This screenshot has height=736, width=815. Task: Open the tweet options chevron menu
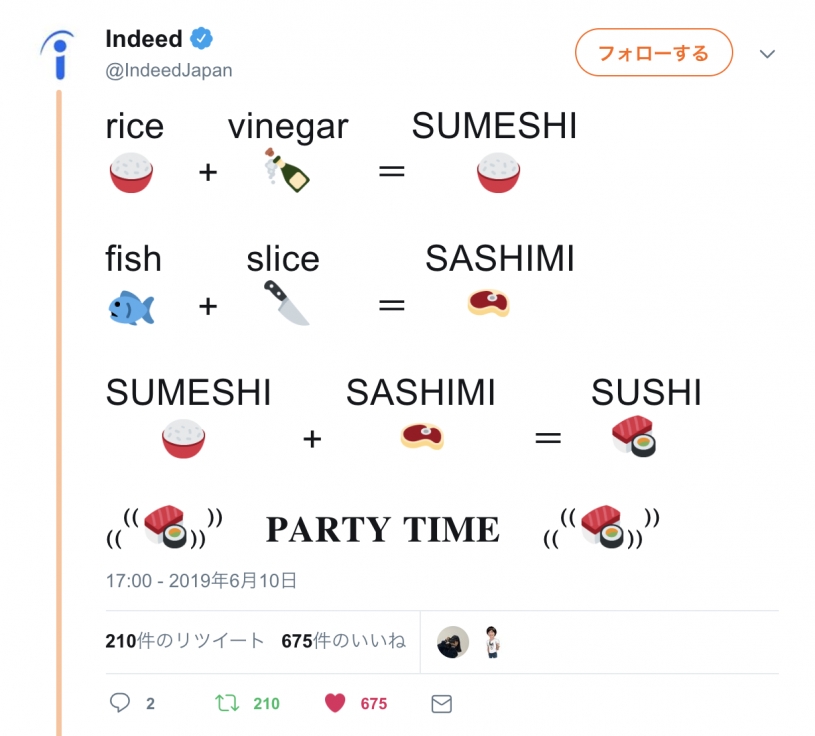[x=767, y=54]
